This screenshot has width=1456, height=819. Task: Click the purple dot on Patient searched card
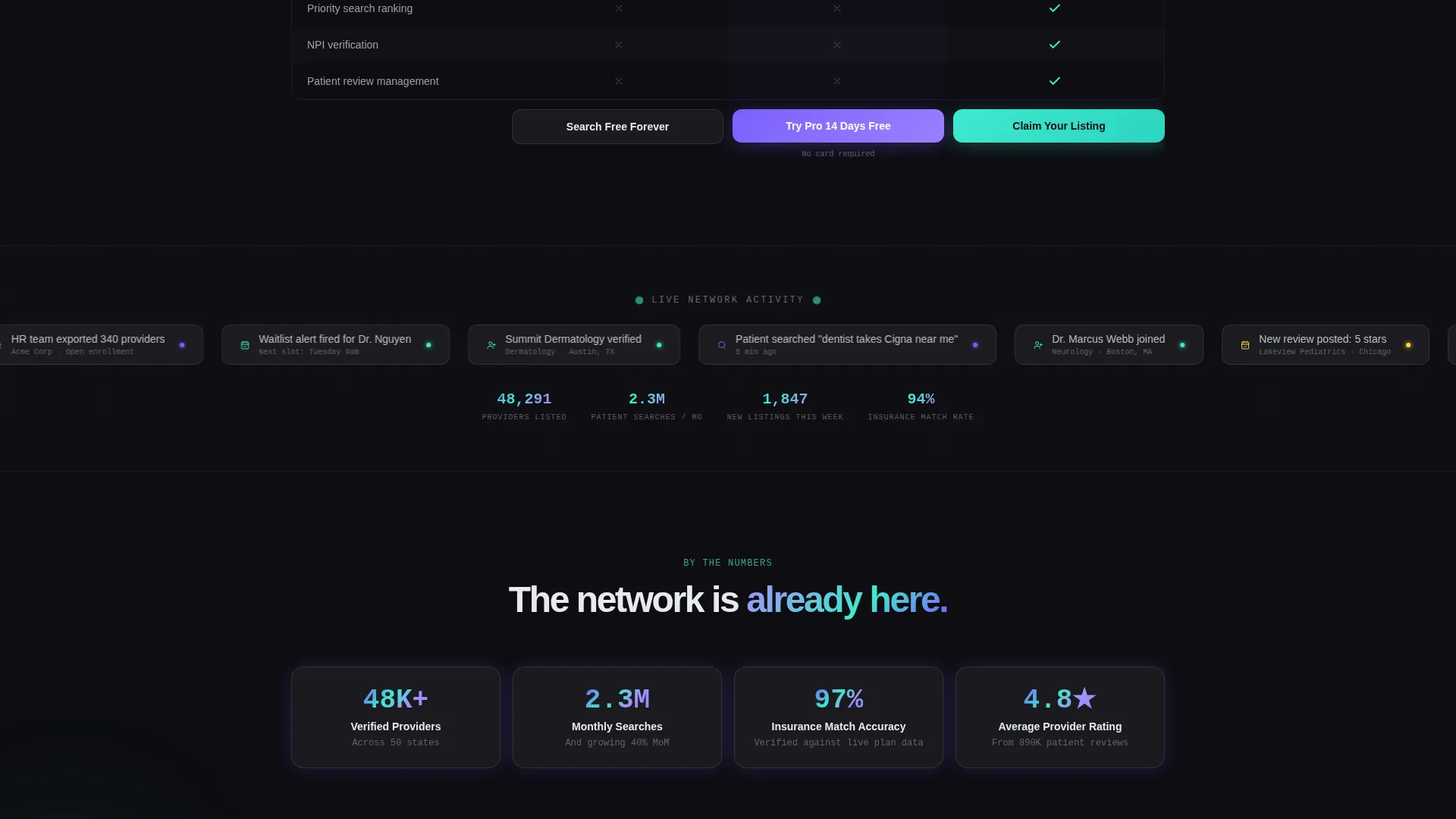click(975, 345)
